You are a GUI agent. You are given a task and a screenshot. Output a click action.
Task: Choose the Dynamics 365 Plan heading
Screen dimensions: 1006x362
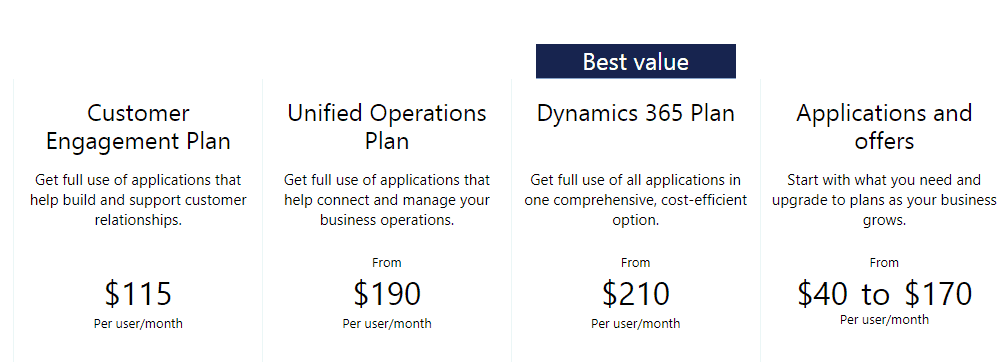[x=636, y=114]
